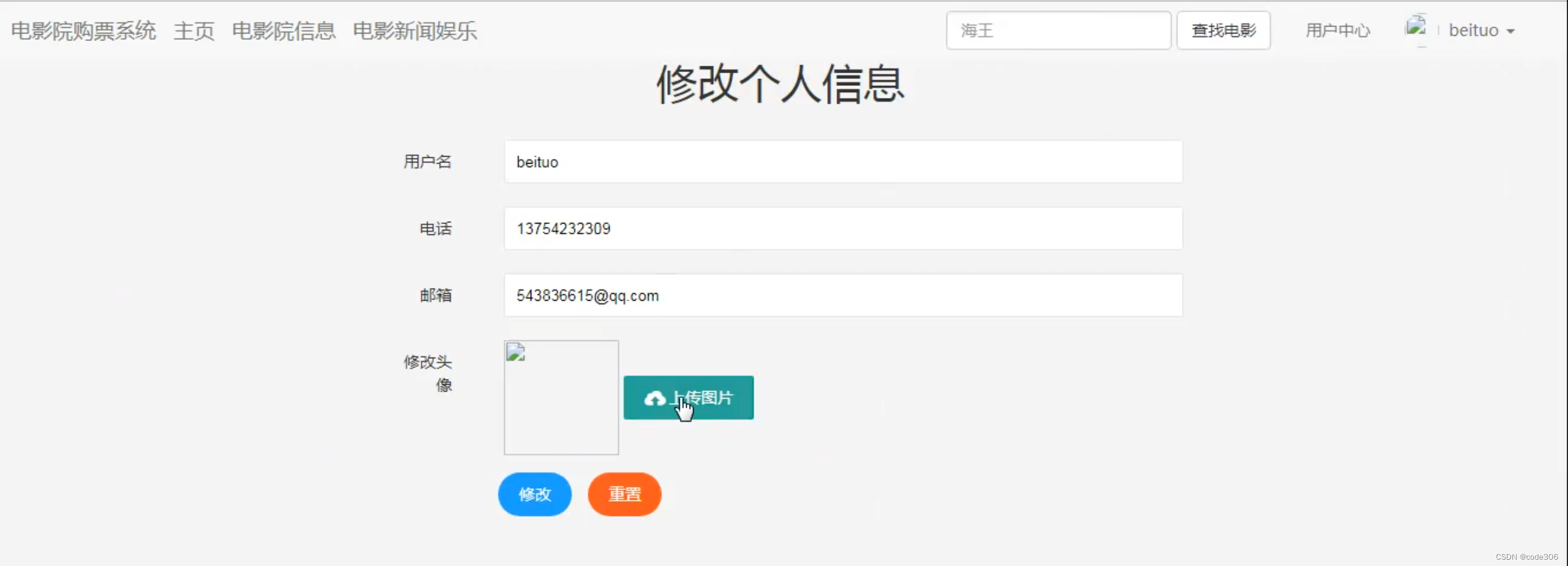Screen dimensions: 1568x566
Task: Focus the movie search box with 海王 placeholder
Action: (x=1058, y=30)
